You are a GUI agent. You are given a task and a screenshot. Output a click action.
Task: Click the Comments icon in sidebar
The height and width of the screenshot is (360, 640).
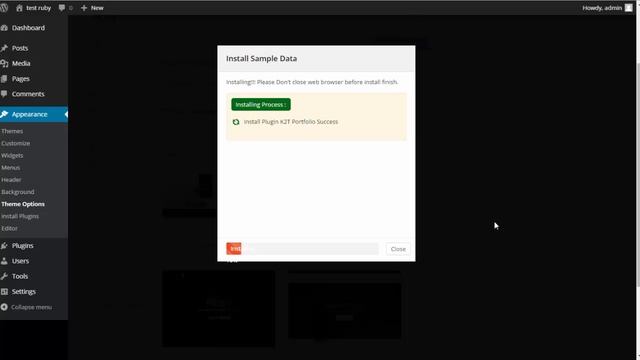click(4, 94)
